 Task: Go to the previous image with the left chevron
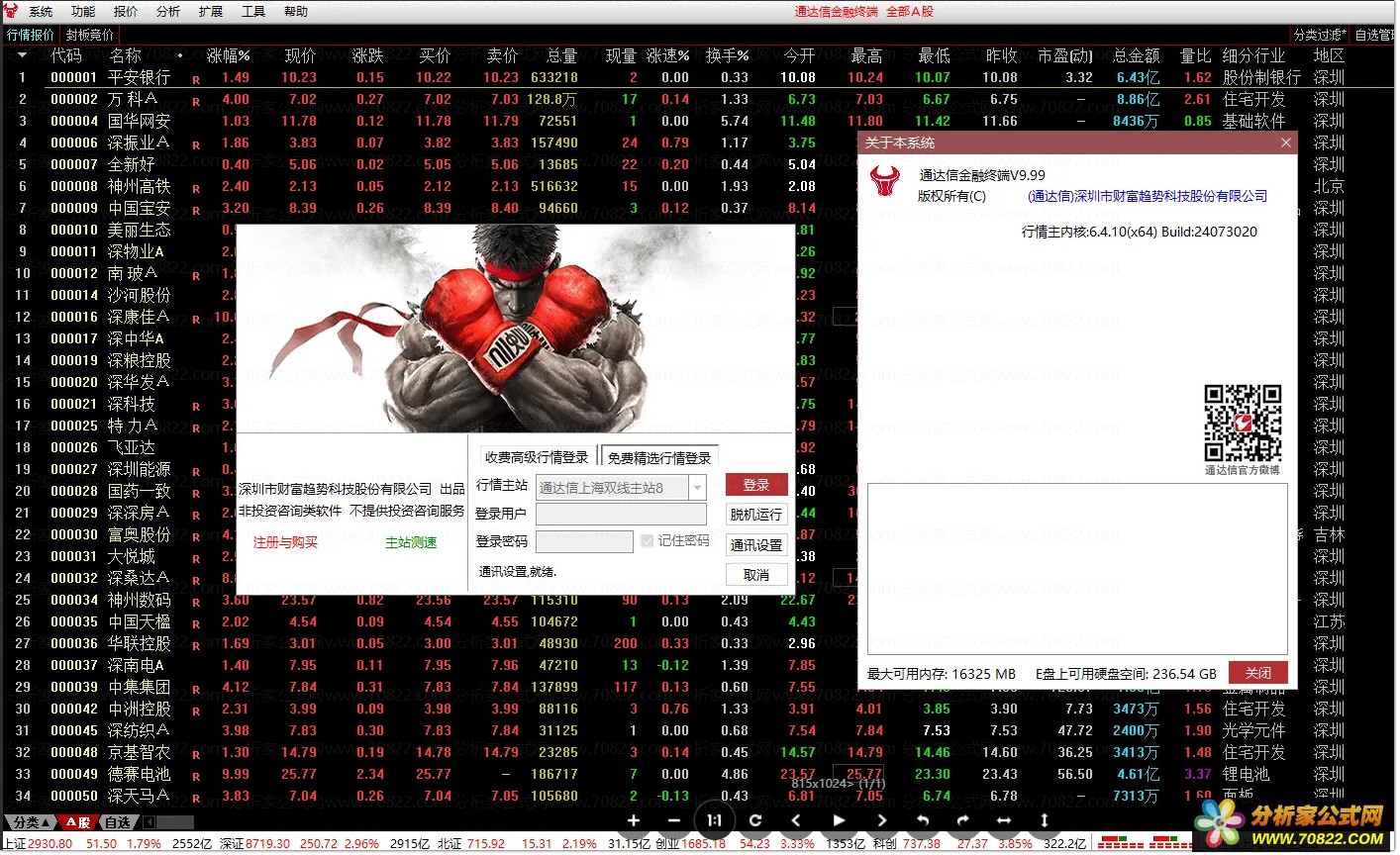click(796, 820)
